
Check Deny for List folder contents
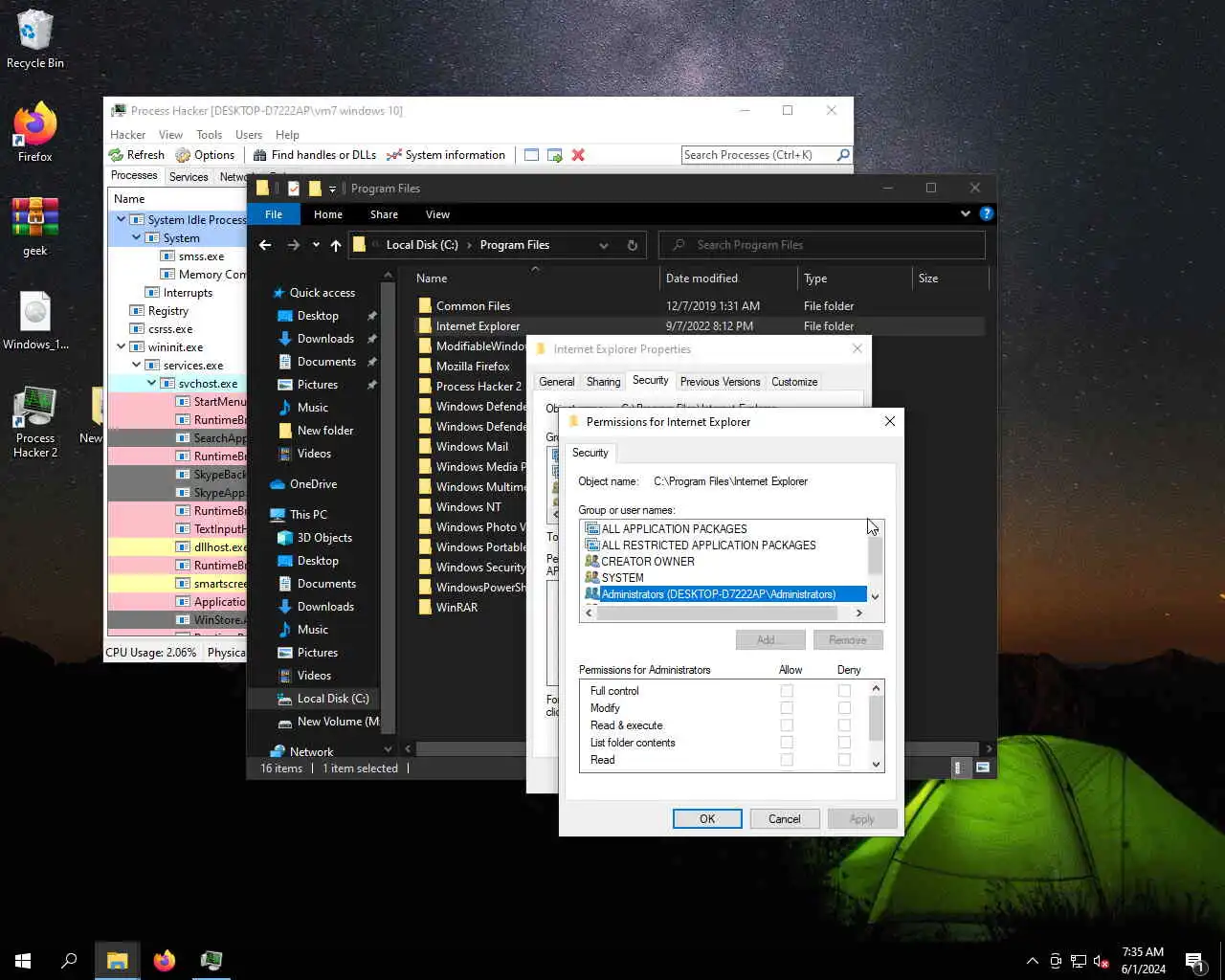click(x=844, y=743)
